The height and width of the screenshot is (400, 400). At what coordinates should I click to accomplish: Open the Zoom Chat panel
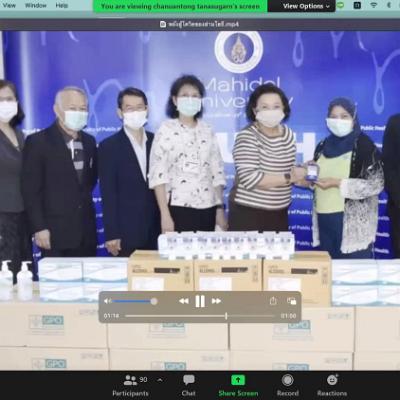[189, 385]
